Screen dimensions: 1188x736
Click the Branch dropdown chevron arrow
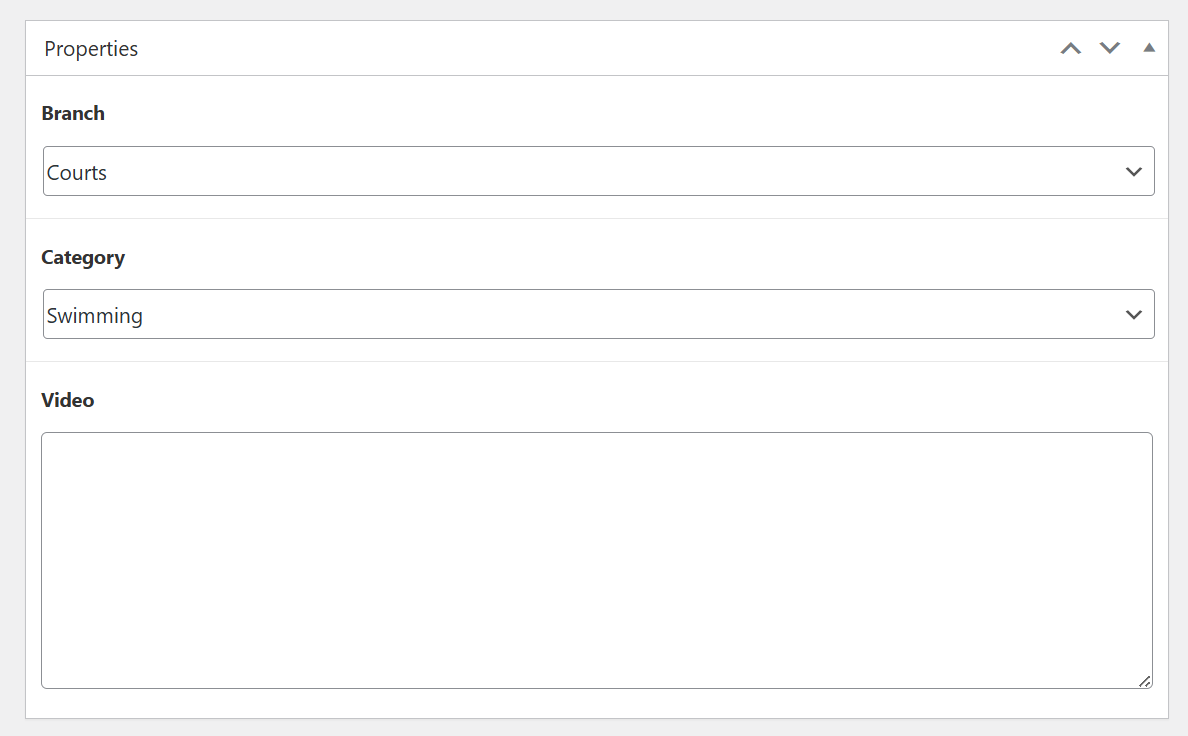click(x=1134, y=172)
